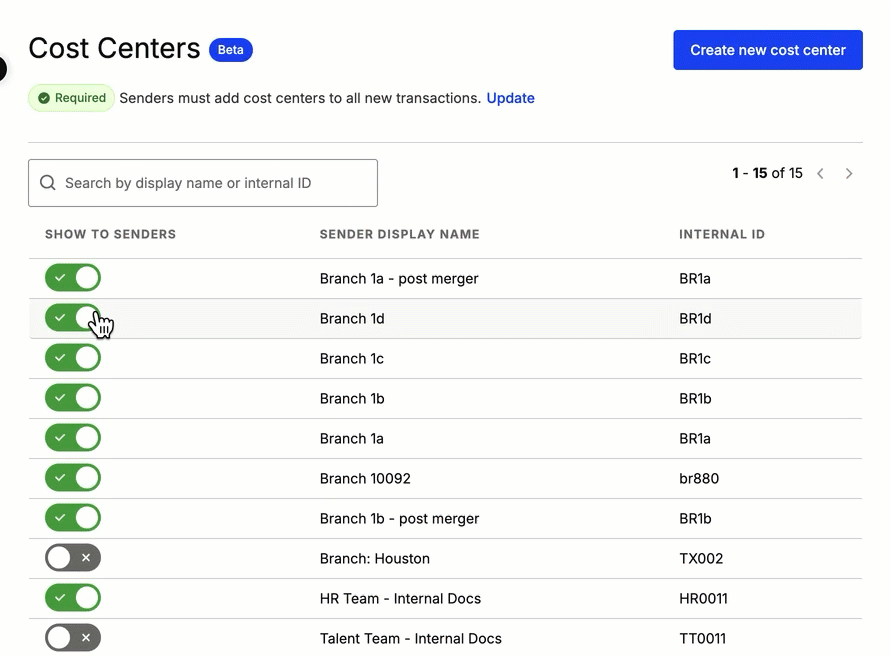Go to next page with right chevron
Screen dimensions: 890x656
click(849, 174)
